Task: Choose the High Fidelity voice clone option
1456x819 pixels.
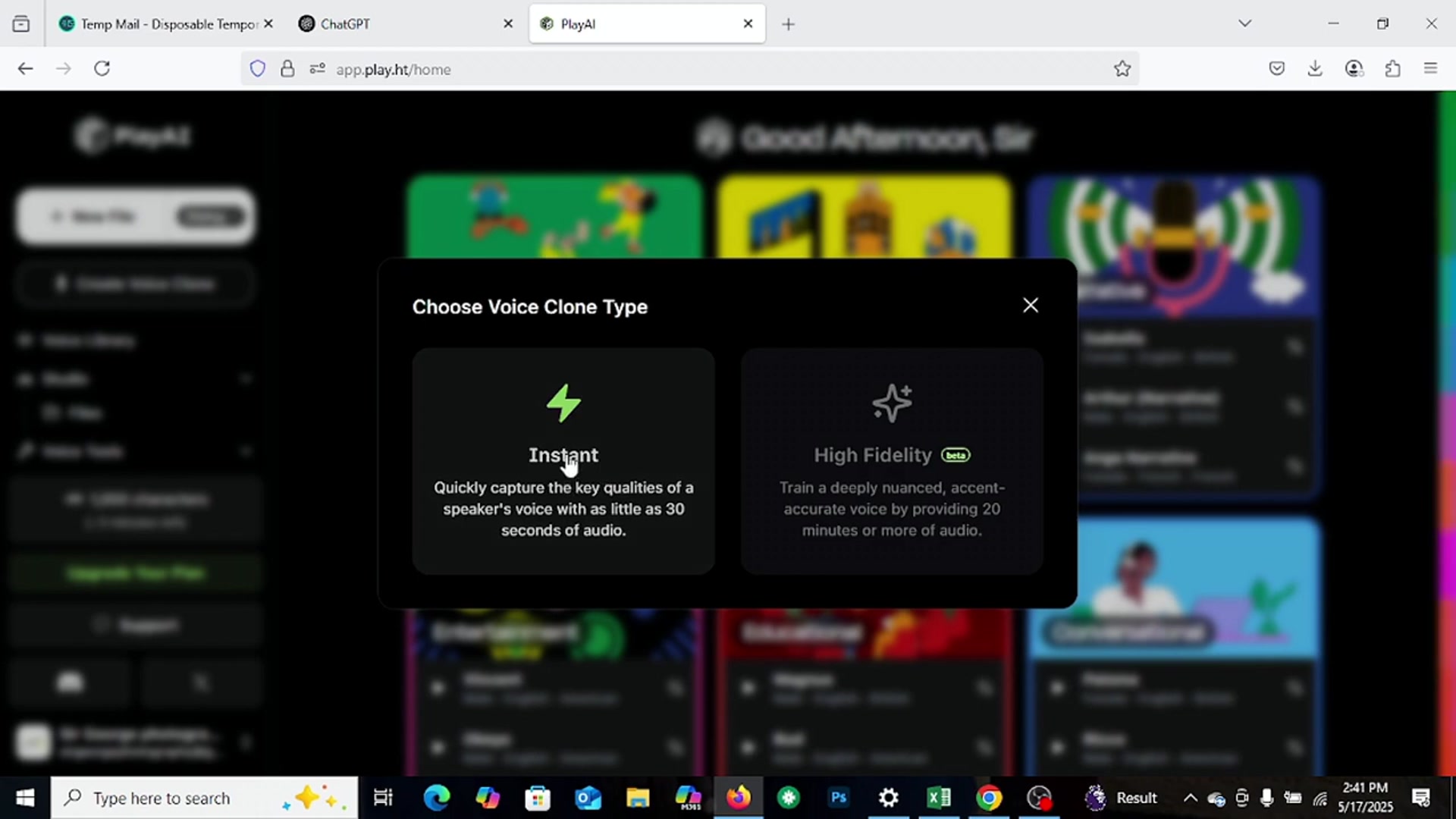Action: (892, 461)
